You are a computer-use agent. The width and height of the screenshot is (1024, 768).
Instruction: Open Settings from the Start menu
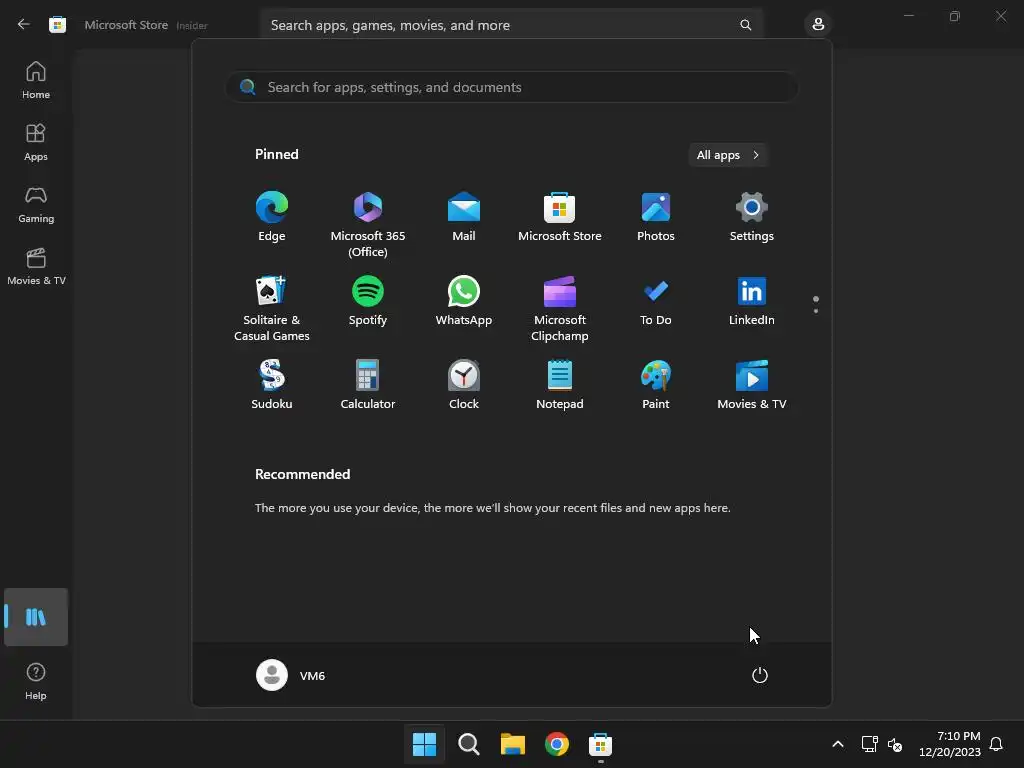tap(752, 217)
